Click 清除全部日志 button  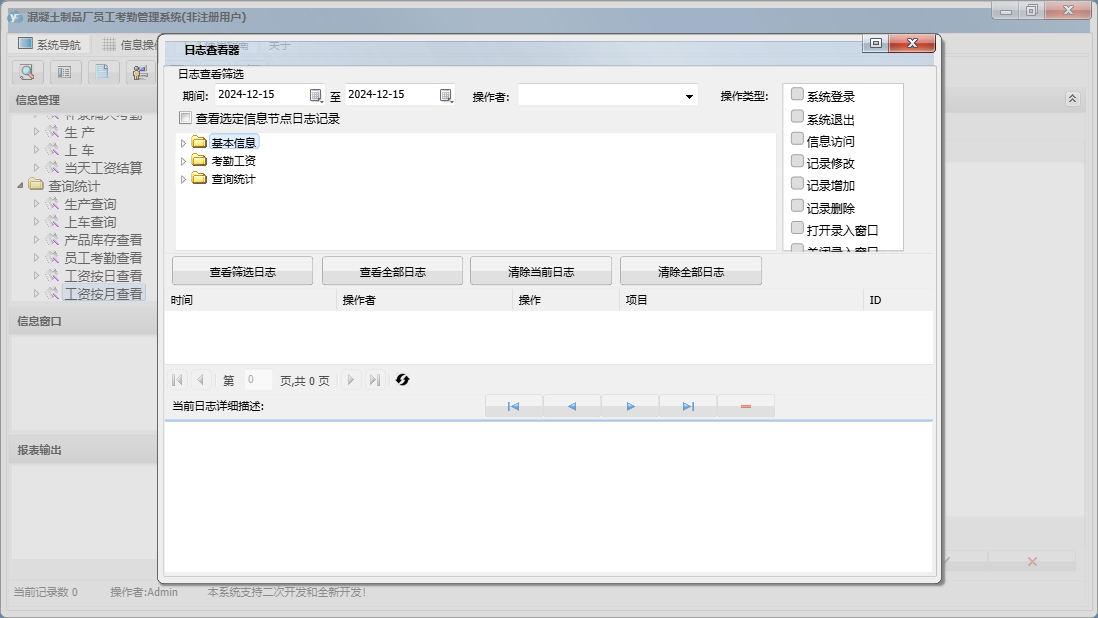point(690,272)
